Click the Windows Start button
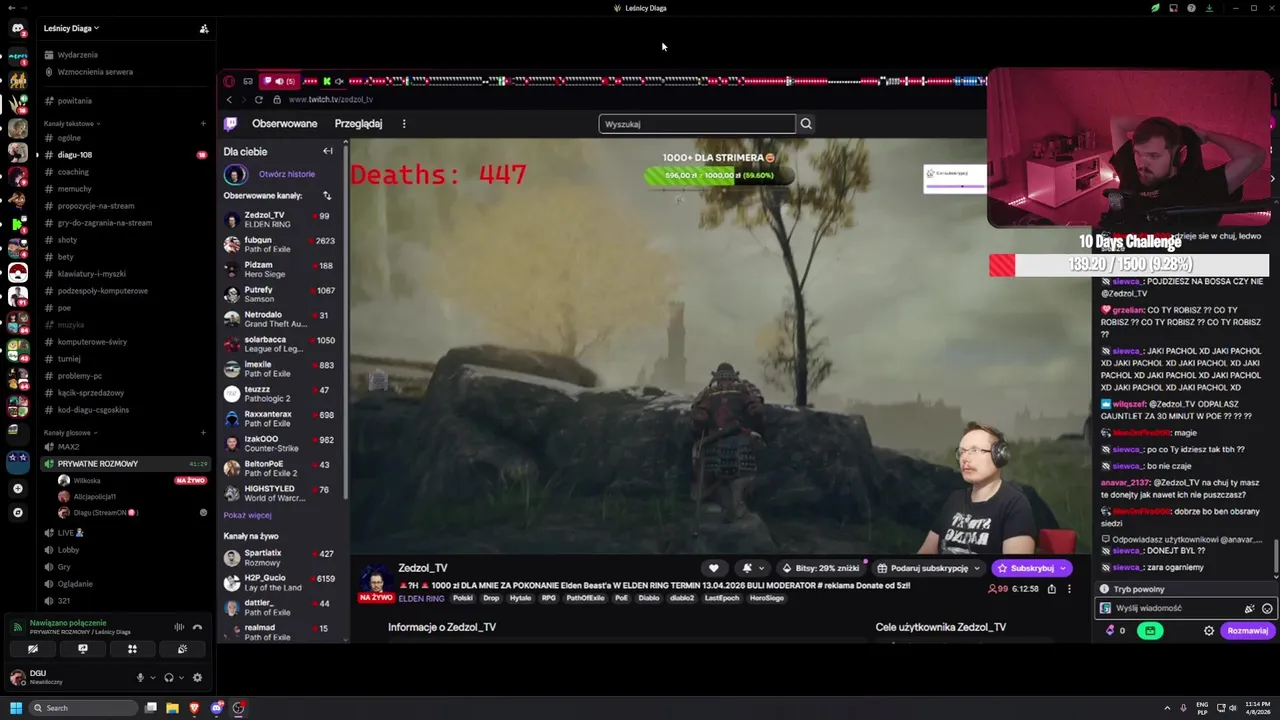The width and height of the screenshot is (1280, 720). (x=16, y=708)
